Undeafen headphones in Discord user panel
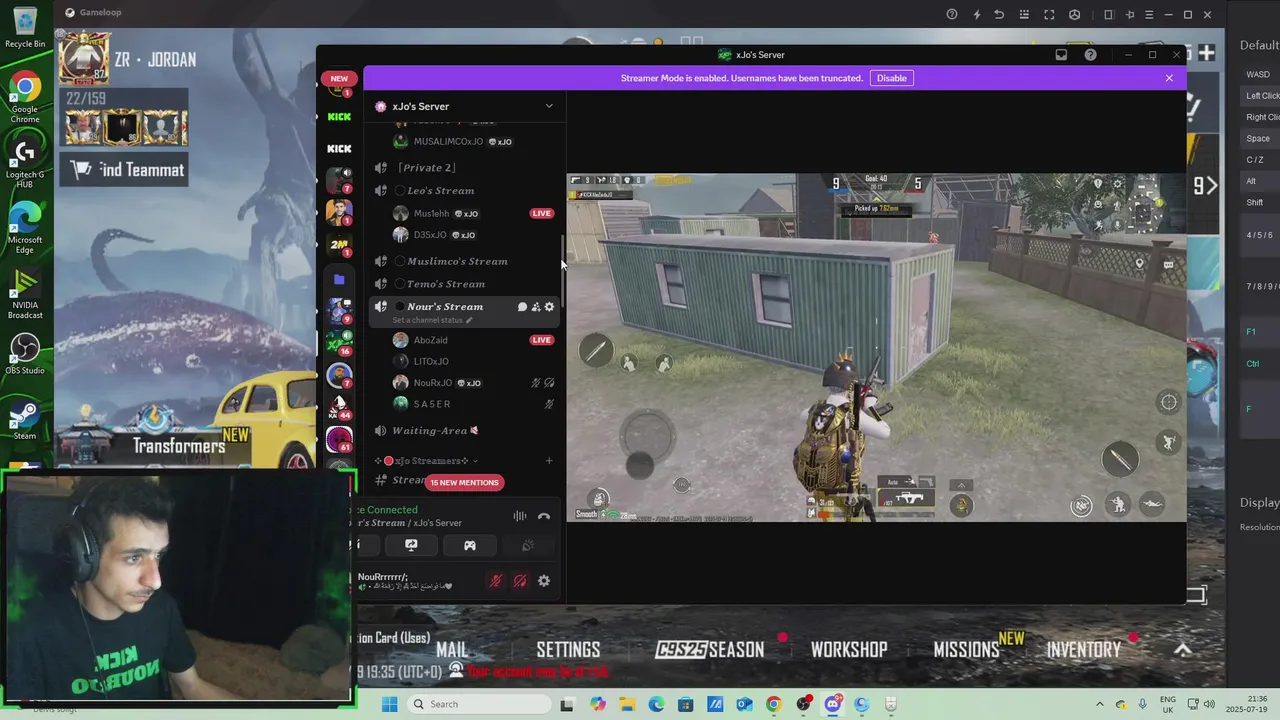This screenshot has width=1280, height=720. pyautogui.click(x=520, y=581)
